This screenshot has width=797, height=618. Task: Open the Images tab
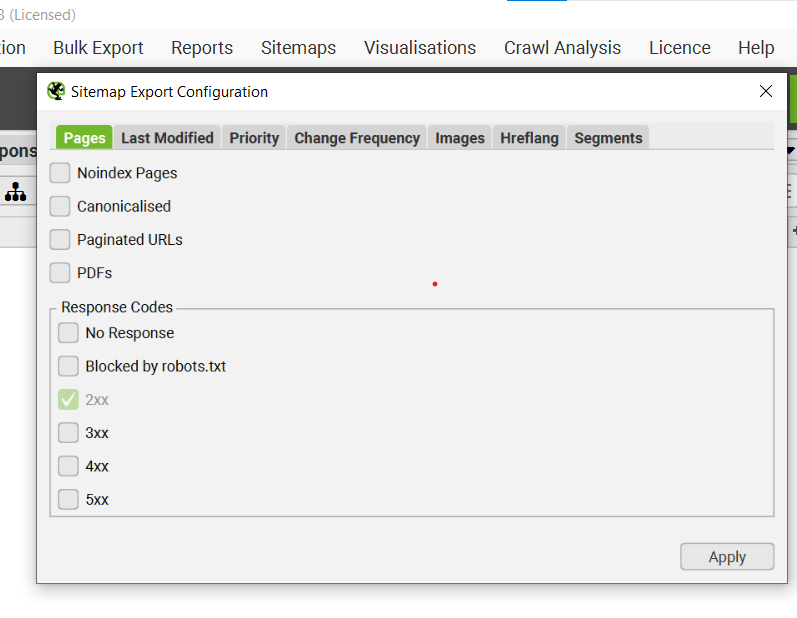(459, 138)
